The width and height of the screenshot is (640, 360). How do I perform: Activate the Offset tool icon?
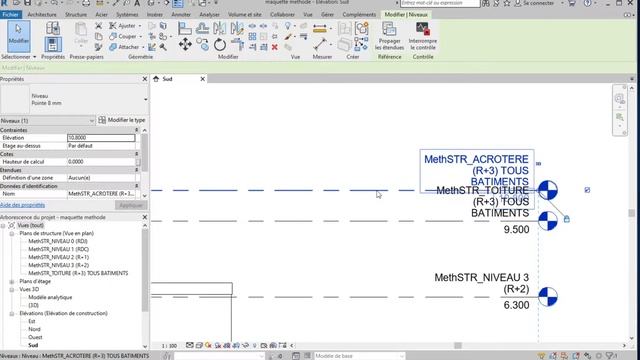202,28
